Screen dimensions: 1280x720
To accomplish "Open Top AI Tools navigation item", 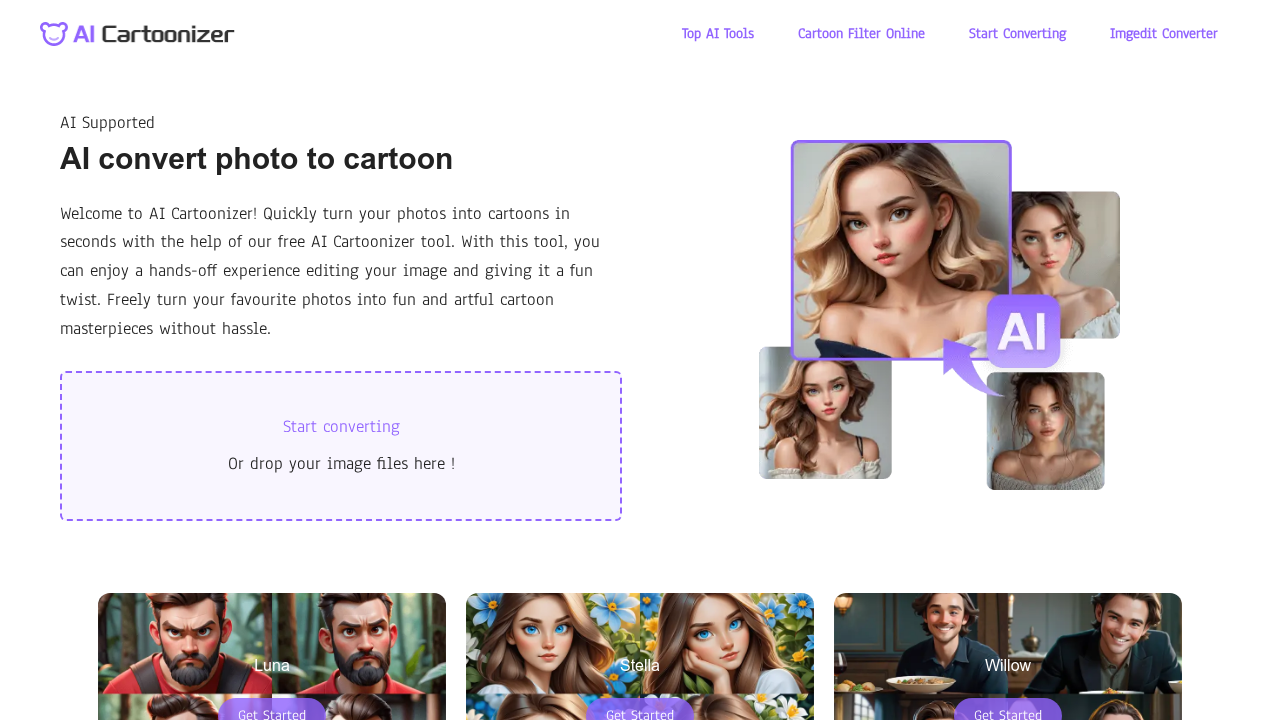I will pyautogui.click(x=717, y=31).
